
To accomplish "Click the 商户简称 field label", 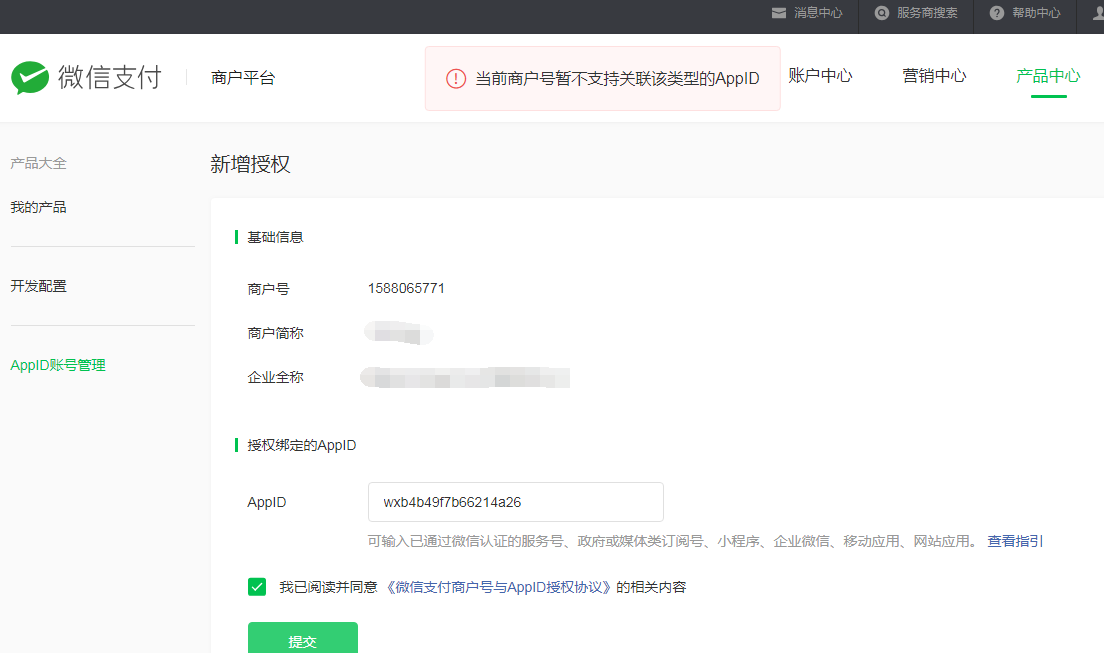I will pos(275,333).
